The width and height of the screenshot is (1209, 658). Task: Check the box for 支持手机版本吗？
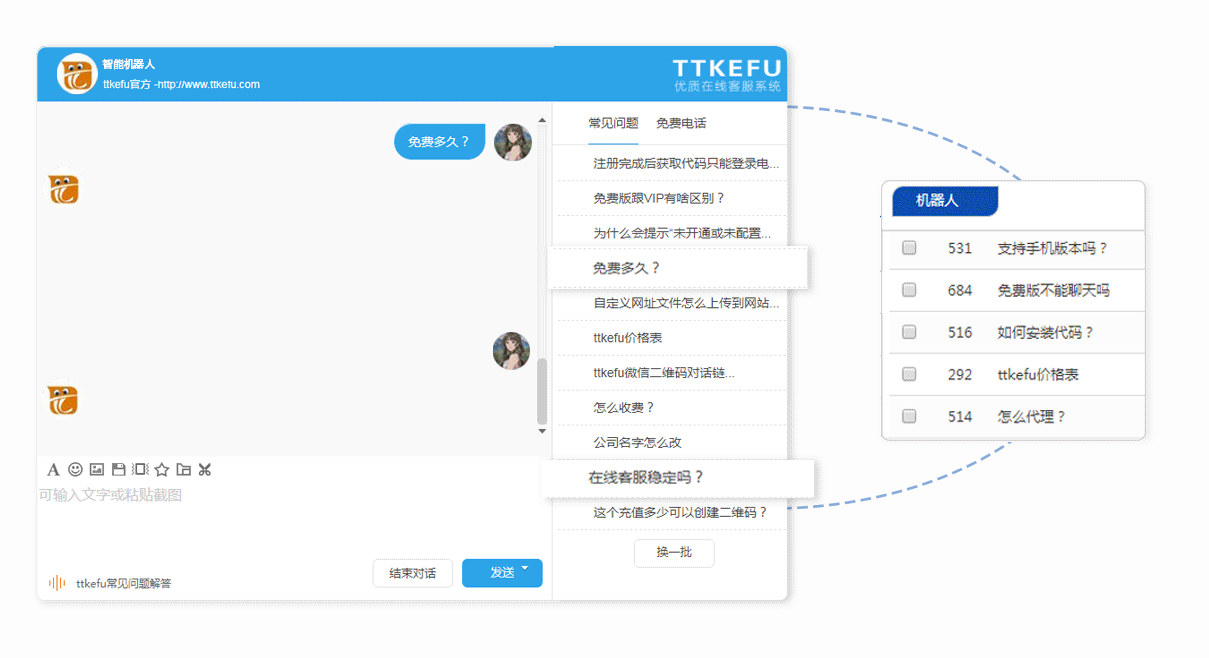pyautogui.click(x=909, y=248)
